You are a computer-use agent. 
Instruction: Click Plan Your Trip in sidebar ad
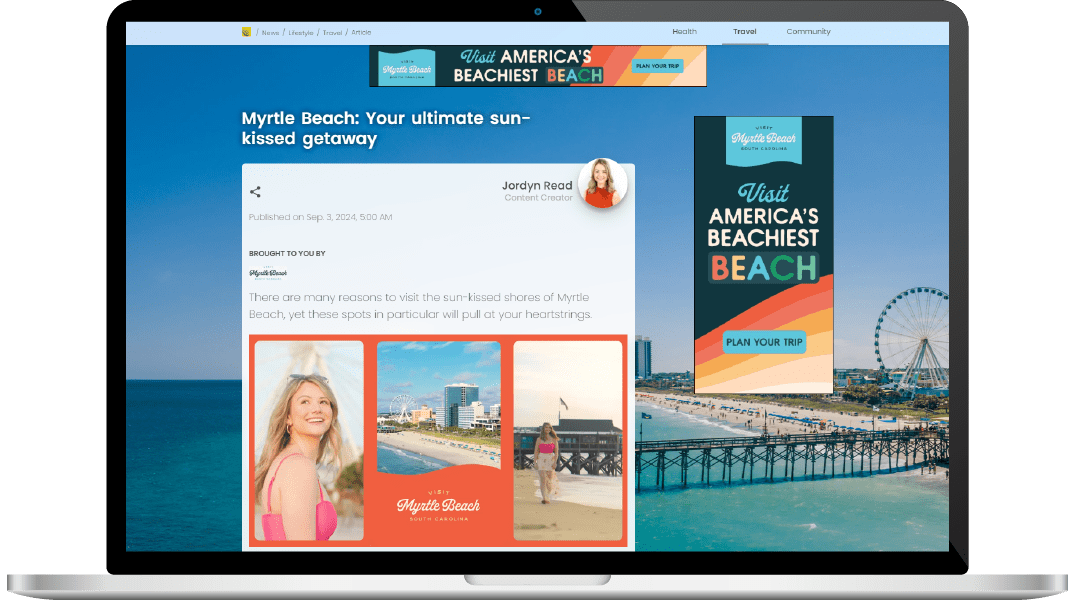[764, 342]
